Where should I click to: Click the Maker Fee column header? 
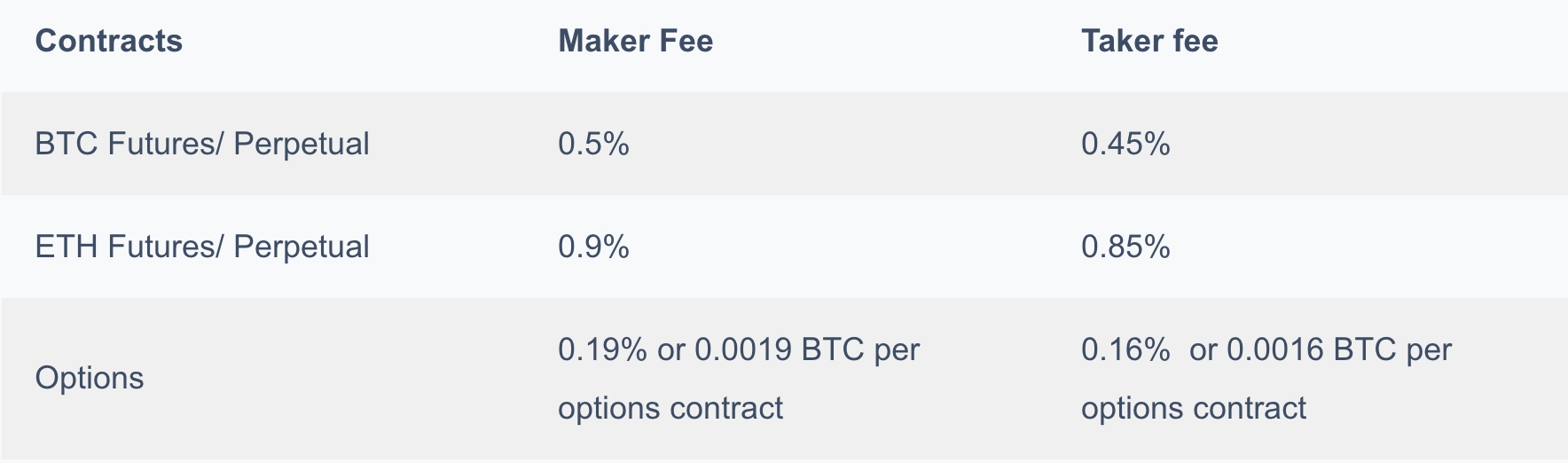coord(635,41)
